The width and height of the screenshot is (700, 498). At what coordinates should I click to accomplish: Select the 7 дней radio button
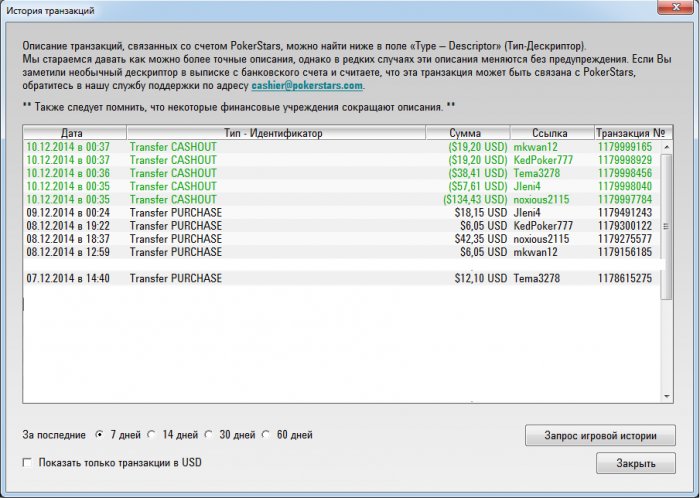click(x=100, y=434)
